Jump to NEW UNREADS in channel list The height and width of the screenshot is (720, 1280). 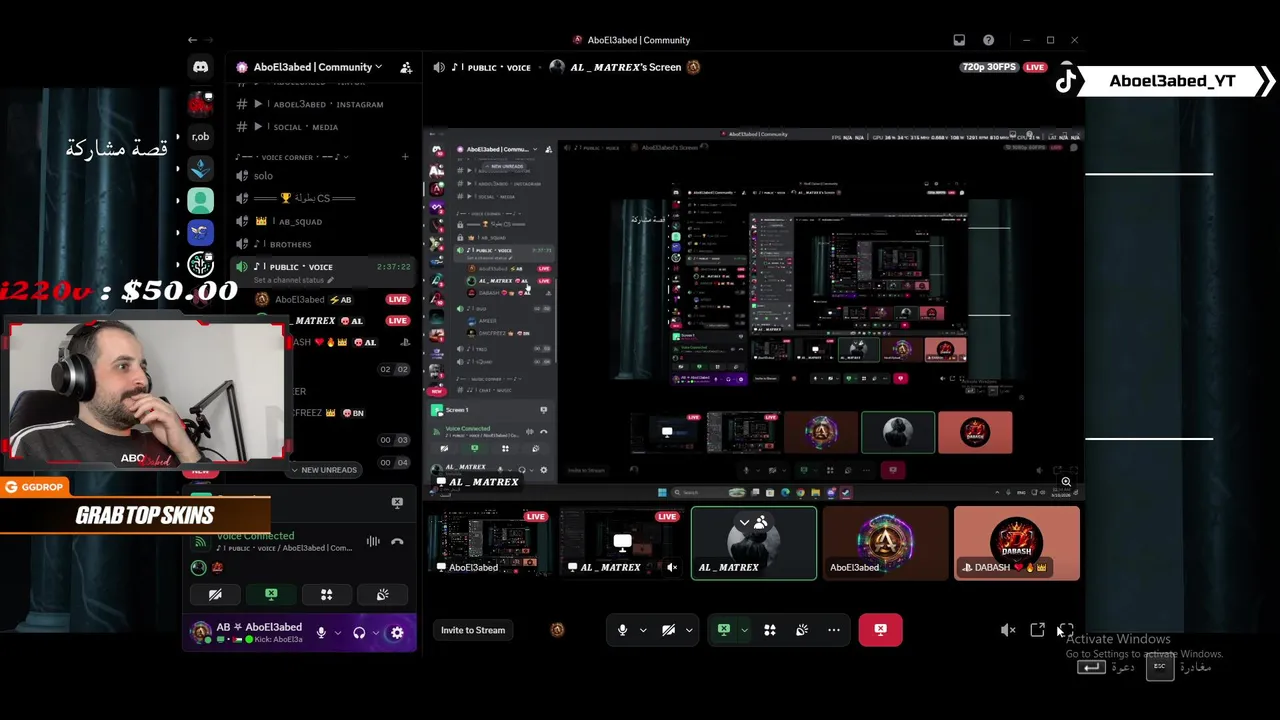pos(322,470)
